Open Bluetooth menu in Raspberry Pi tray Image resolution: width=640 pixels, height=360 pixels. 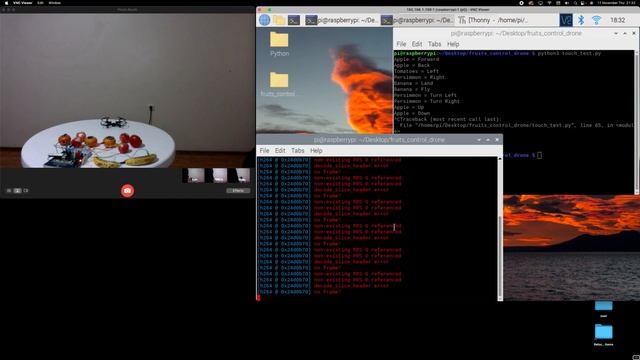point(581,20)
